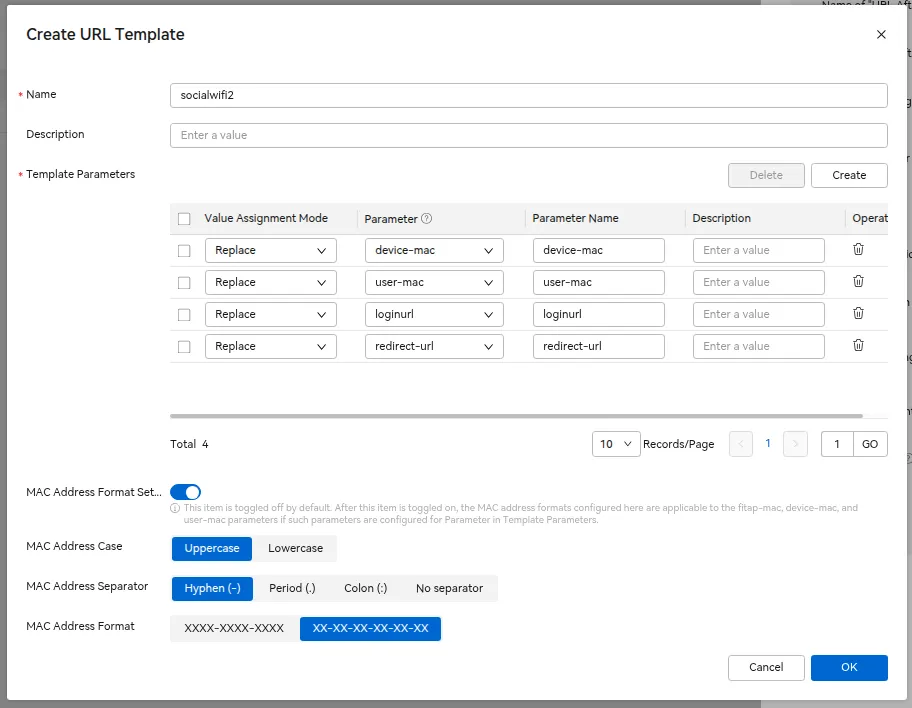Close the Create URL Template dialog
Screen dimensions: 912x708
pos(881,34)
